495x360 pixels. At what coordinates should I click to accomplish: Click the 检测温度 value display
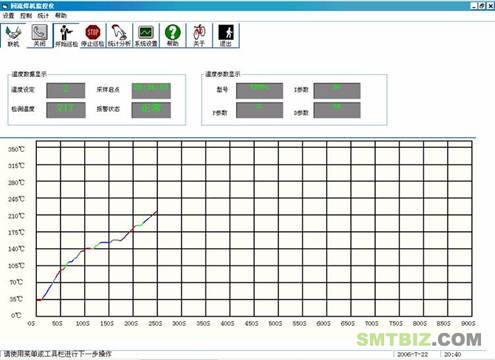[x=66, y=110]
